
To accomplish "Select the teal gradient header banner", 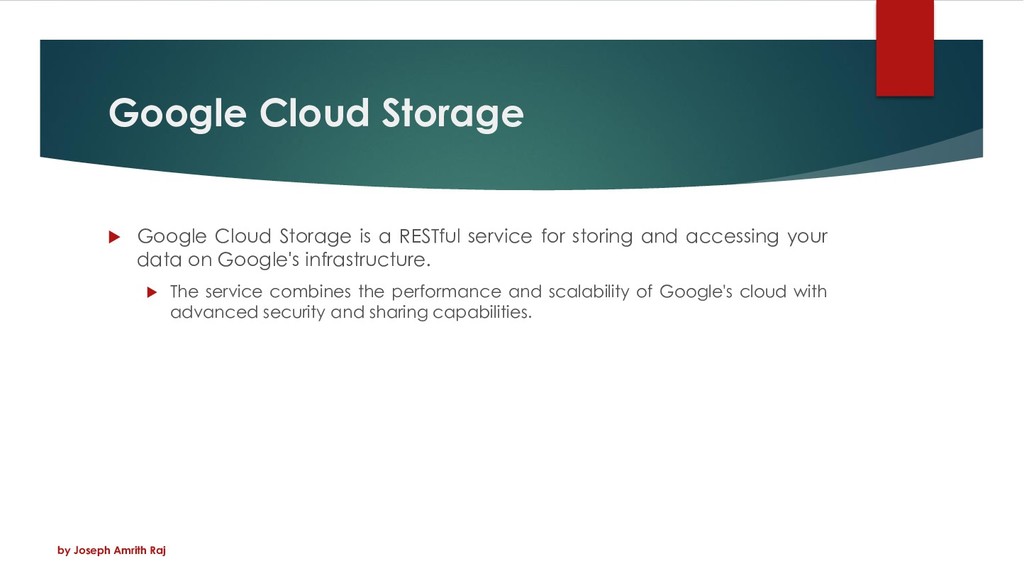I will (511, 114).
